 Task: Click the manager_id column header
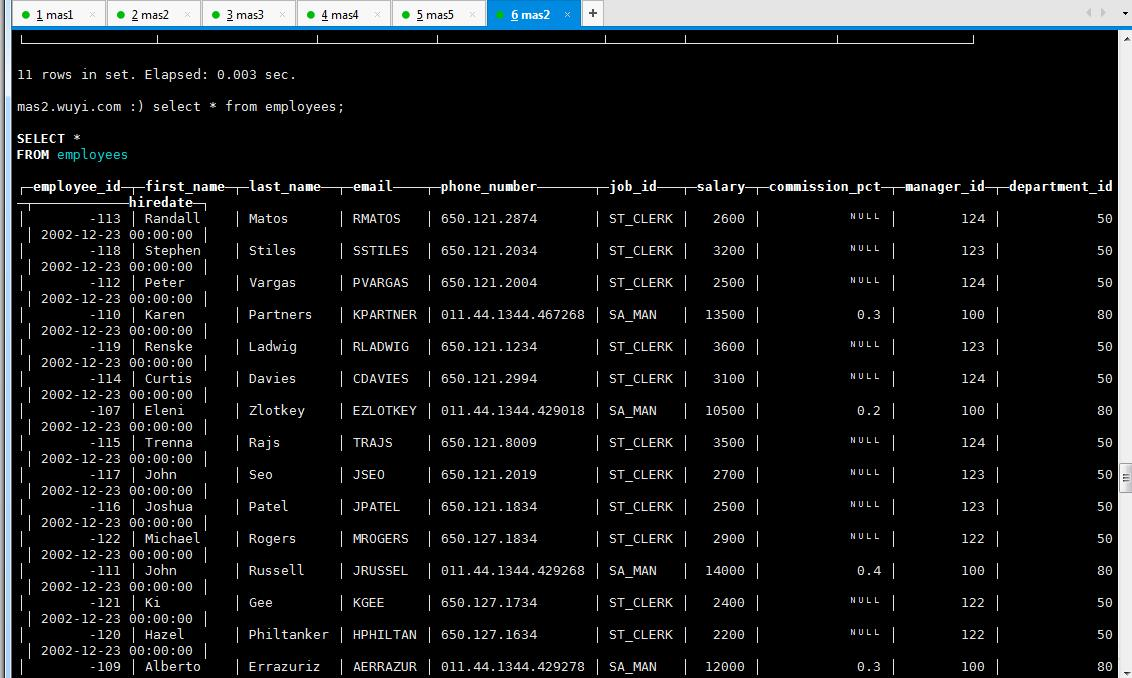pos(945,186)
